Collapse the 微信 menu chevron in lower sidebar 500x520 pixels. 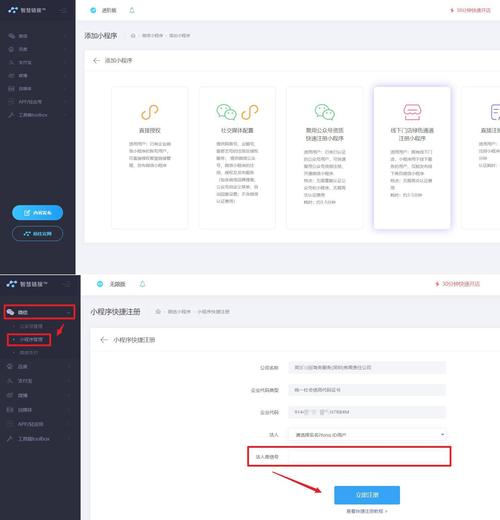[69, 312]
